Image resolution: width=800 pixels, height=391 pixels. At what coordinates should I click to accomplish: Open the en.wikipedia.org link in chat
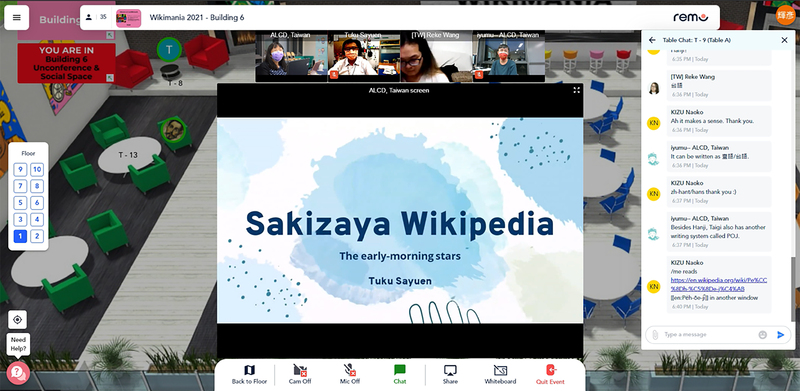click(x=718, y=284)
